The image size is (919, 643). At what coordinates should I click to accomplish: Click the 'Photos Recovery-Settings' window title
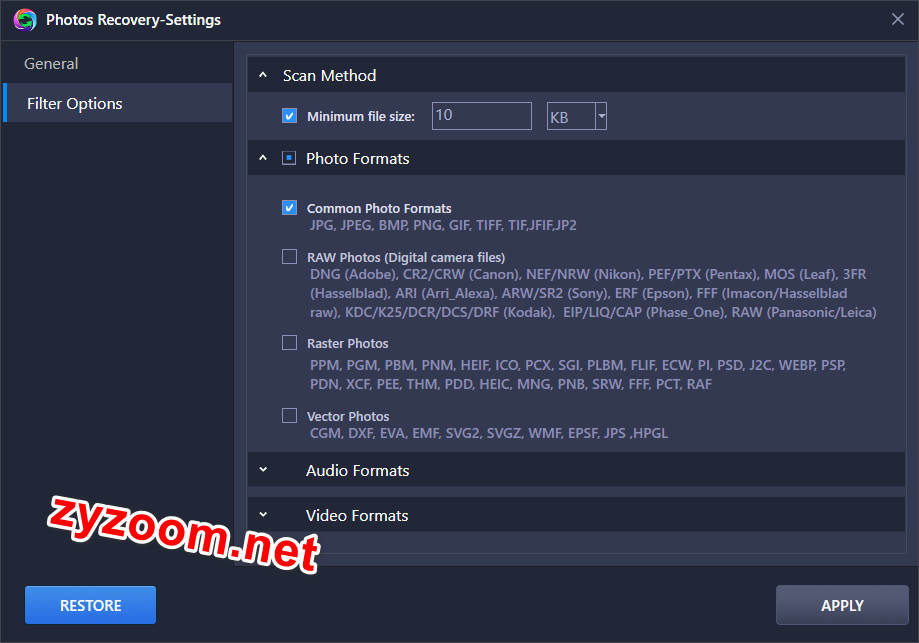(134, 20)
